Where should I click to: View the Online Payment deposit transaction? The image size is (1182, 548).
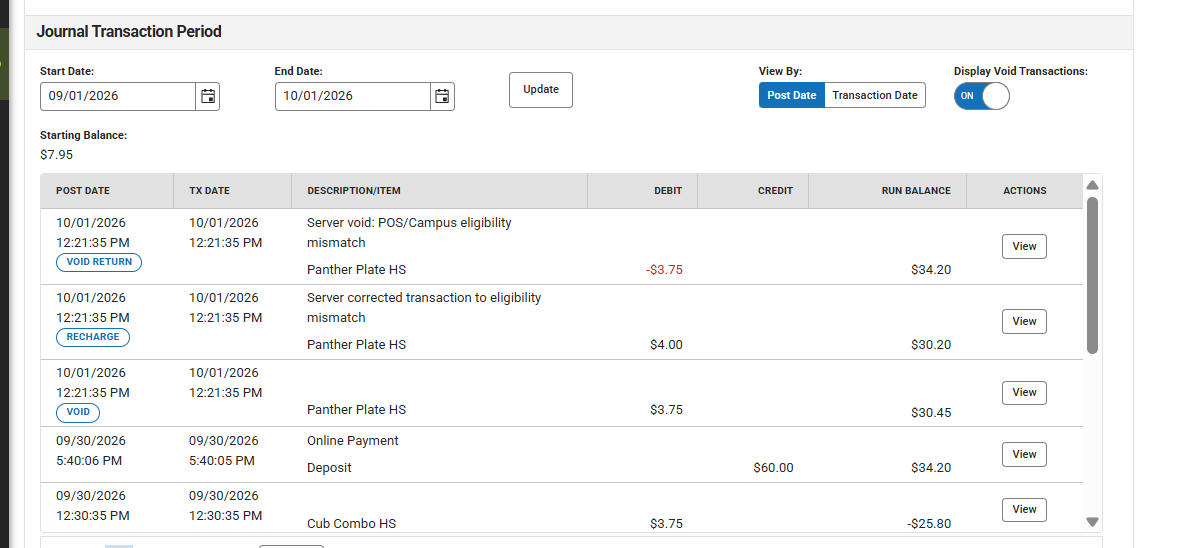click(1024, 454)
